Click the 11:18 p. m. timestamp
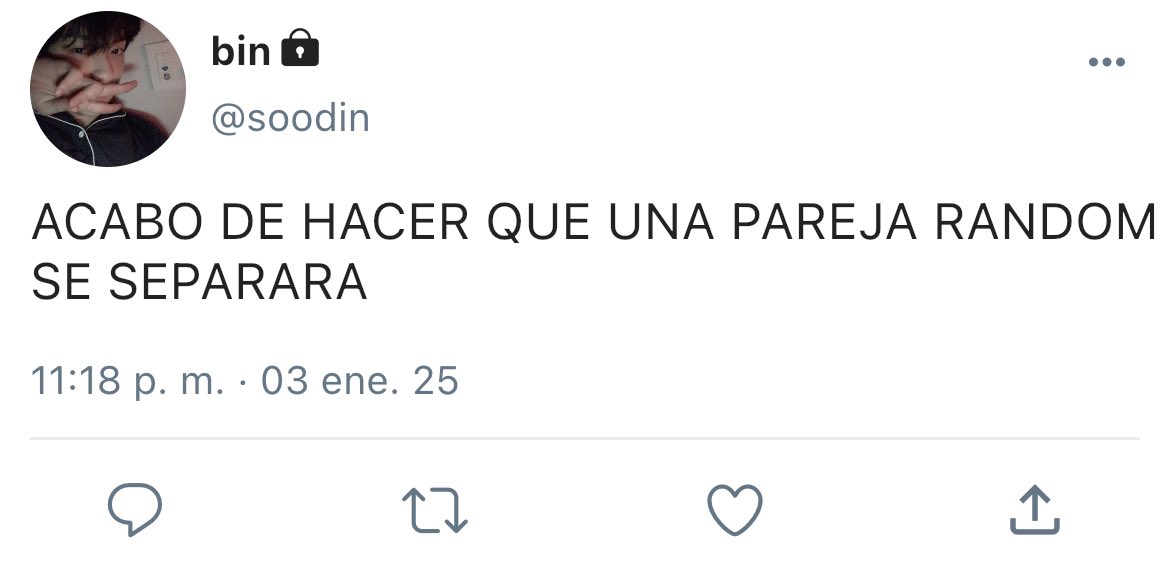Viewport: 1170px width, 561px height. tap(128, 380)
